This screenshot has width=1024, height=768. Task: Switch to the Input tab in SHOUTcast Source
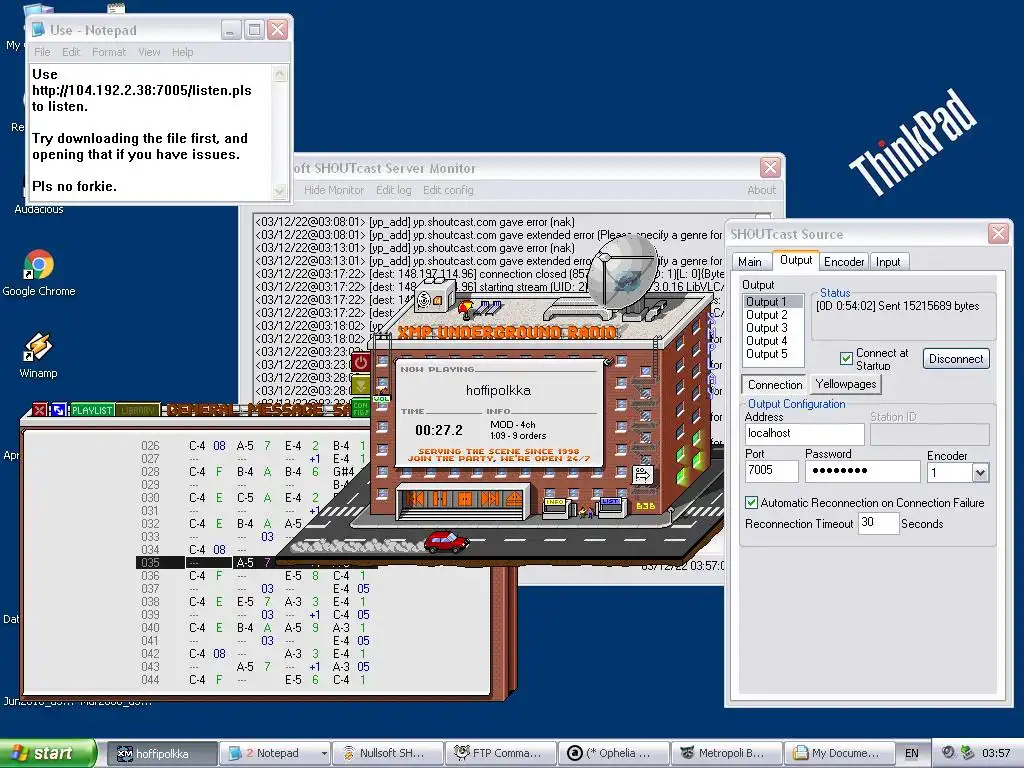888,262
